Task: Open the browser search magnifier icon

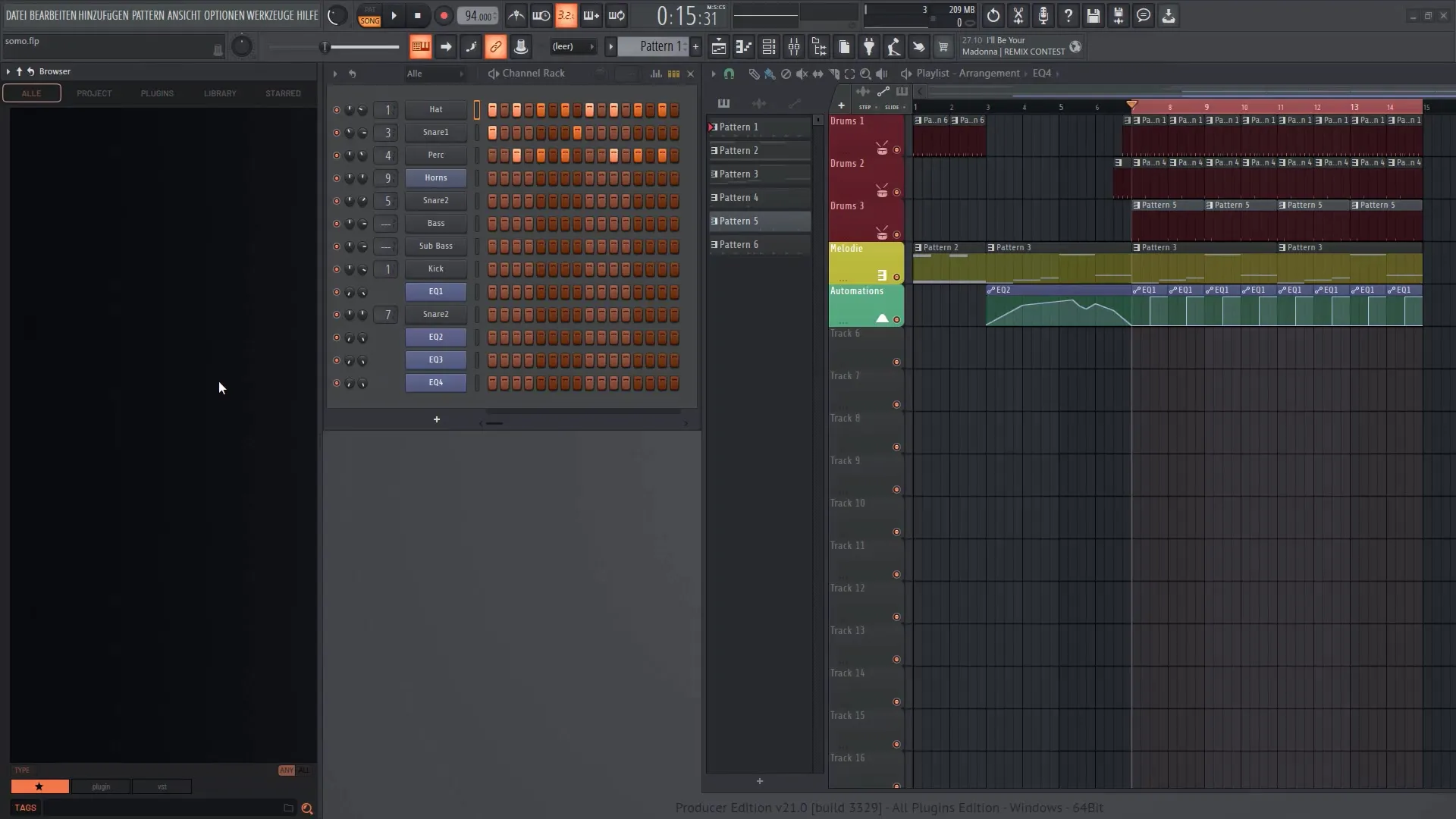Action: click(306, 808)
